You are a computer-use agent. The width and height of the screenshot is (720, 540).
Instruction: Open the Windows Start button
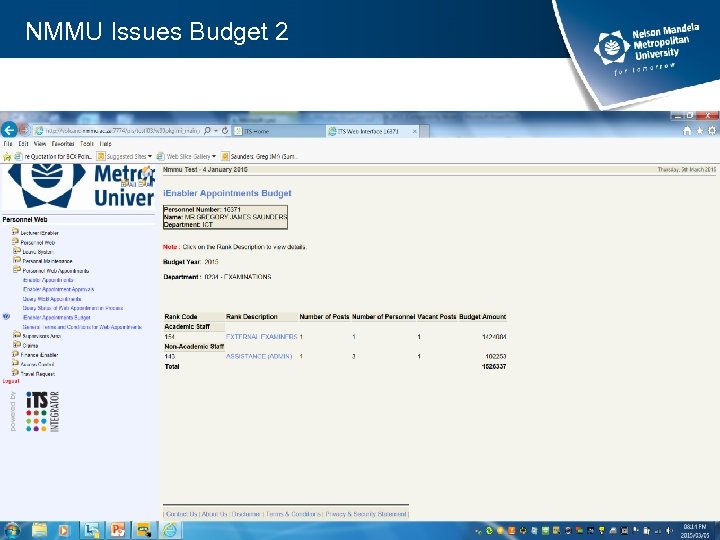[11, 531]
